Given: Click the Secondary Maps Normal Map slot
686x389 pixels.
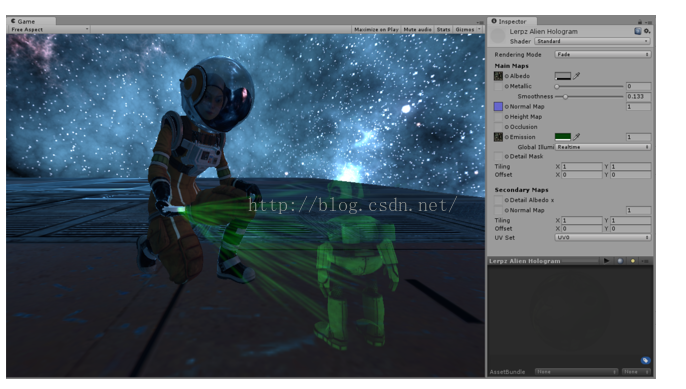Looking at the screenshot, I should pos(498,210).
